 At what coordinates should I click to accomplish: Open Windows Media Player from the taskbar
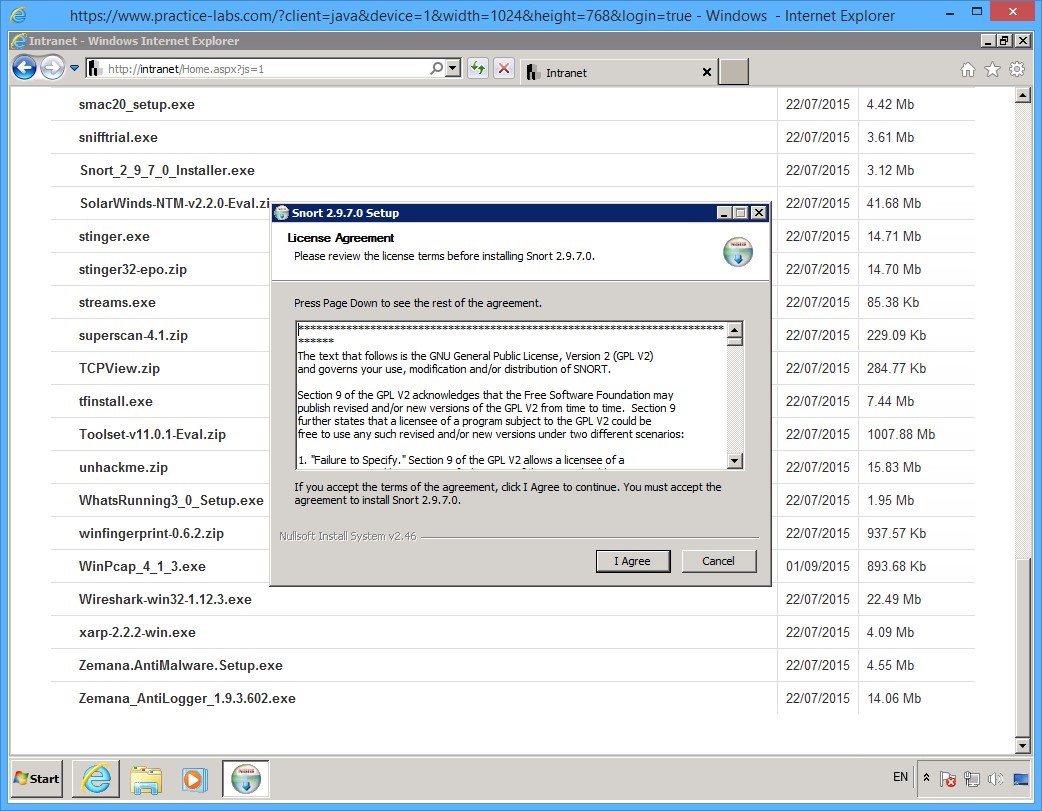tap(196, 780)
